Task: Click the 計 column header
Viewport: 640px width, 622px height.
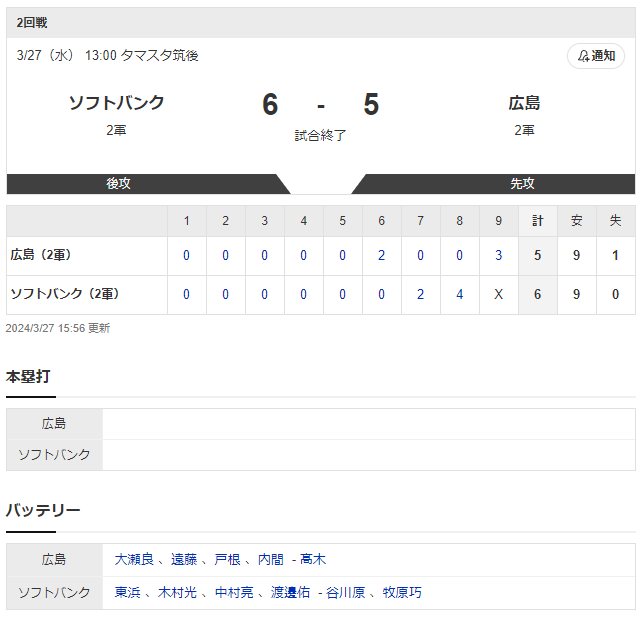Action: (x=538, y=221)
